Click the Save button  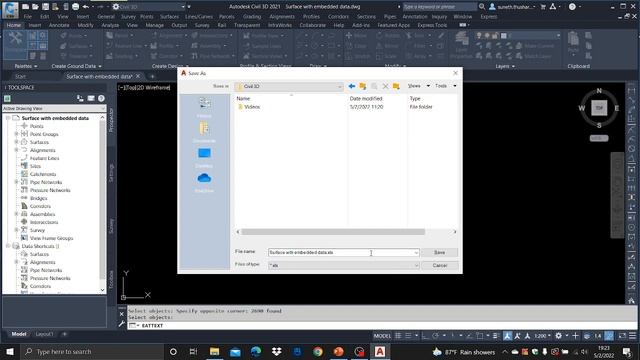click(x=440, y=252)
